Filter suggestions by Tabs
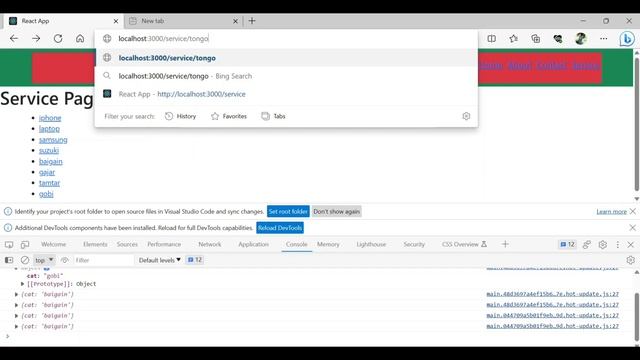Image resolution: width=640 pixels, height=360 pixels. 273,116
